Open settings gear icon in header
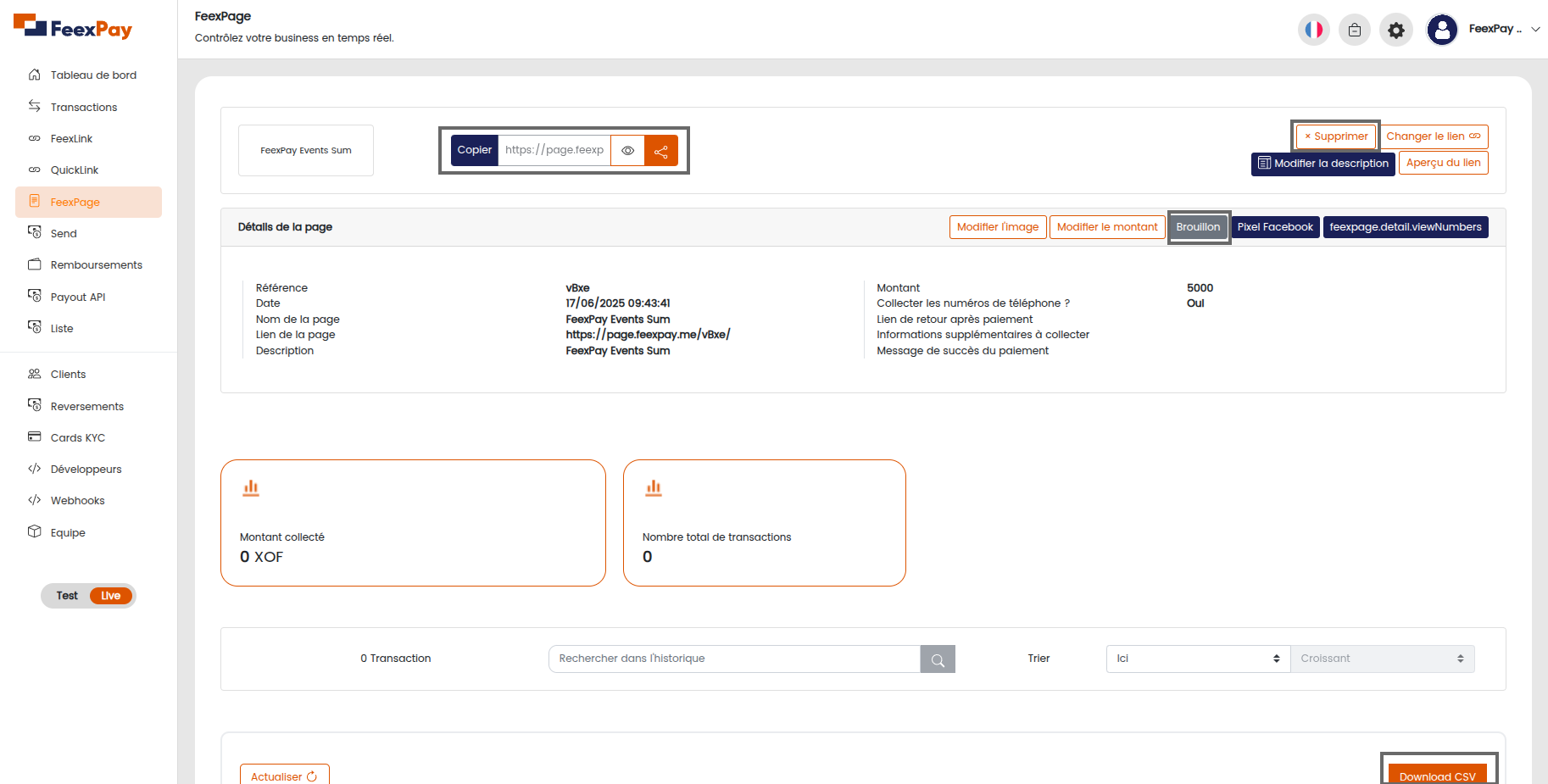Image resolution: width=1548 pixels, height=784 pixels. click(1396, 30)
